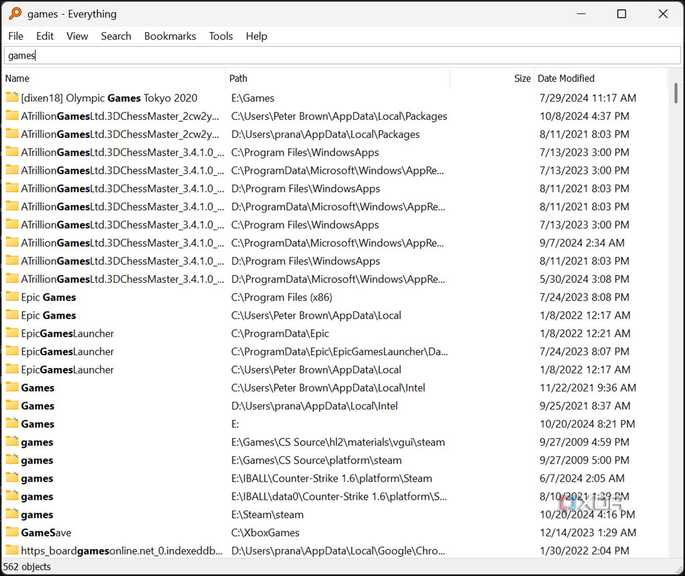Click folder icon of row dated 9/7/2024 2:34 AM
Image resolution: width=685 pixels, height=576 pixels.
click(12, 242)
